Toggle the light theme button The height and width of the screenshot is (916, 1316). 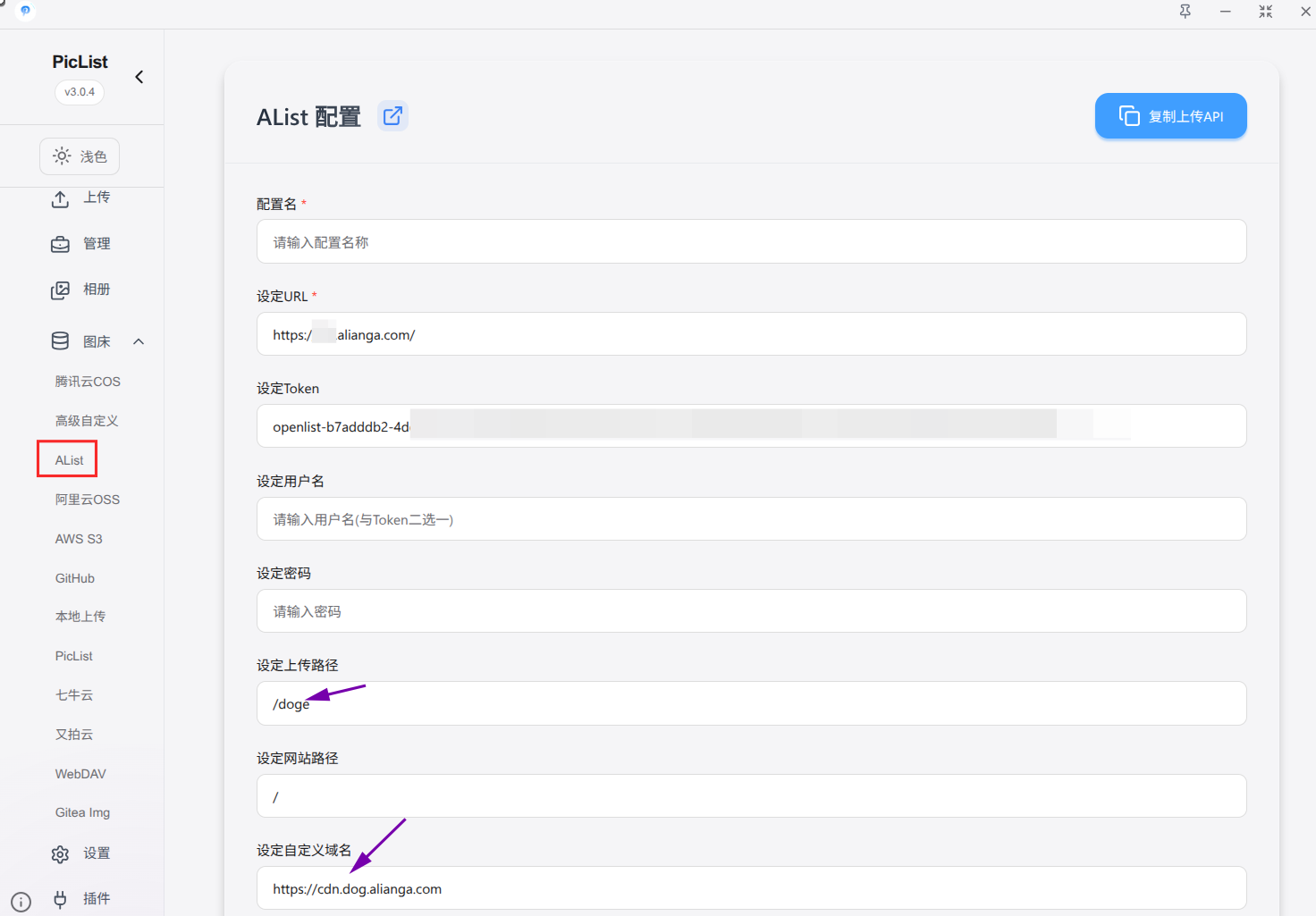point(80,156)
